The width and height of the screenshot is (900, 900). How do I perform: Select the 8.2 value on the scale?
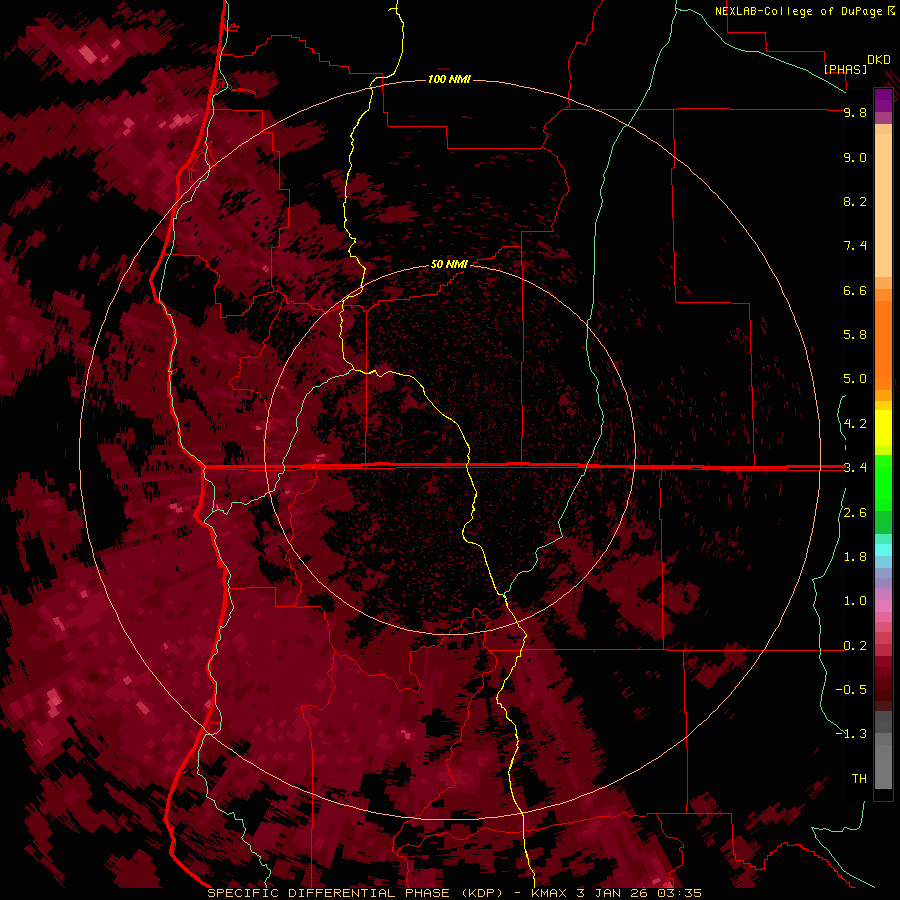tap(855, 201)
